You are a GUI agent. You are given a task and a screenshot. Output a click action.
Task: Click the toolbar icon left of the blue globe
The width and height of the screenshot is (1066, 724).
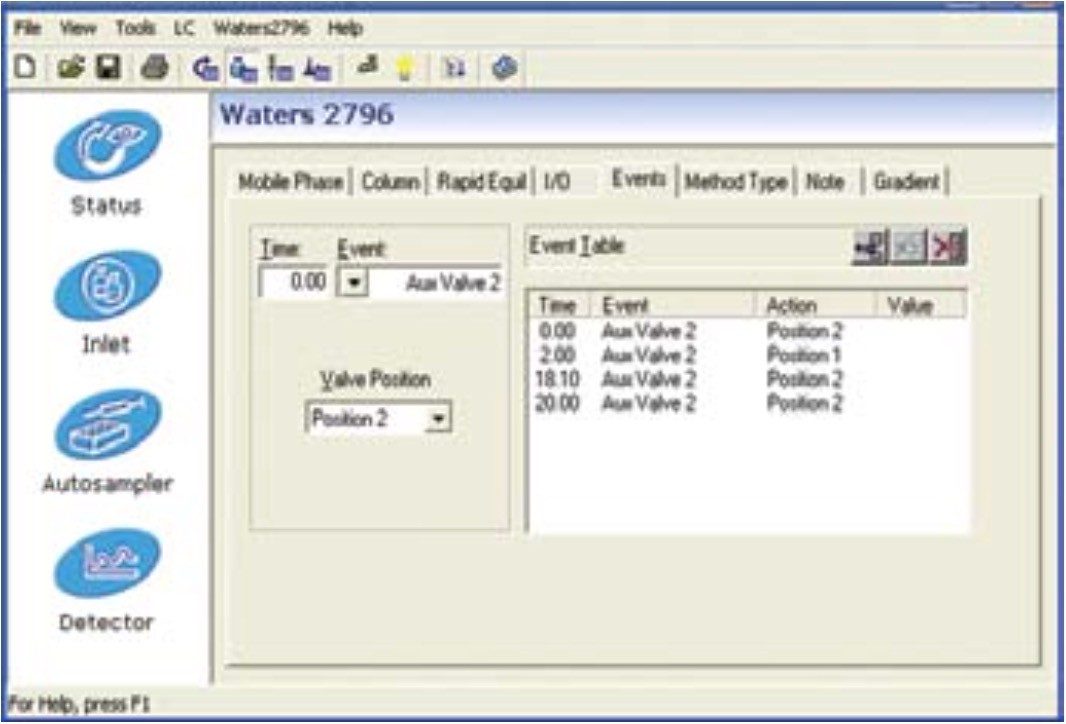[455, 68]
